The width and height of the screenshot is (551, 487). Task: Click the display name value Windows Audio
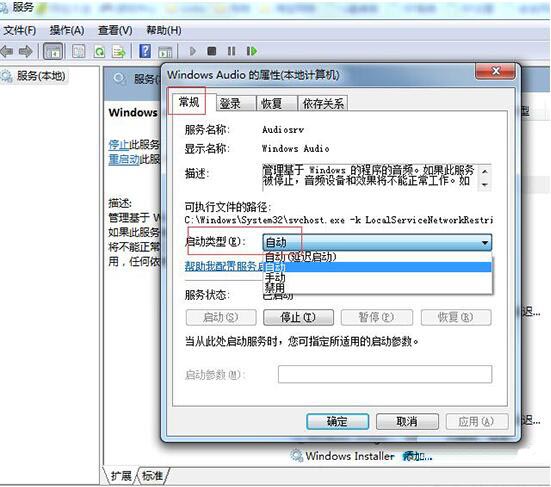296,149
